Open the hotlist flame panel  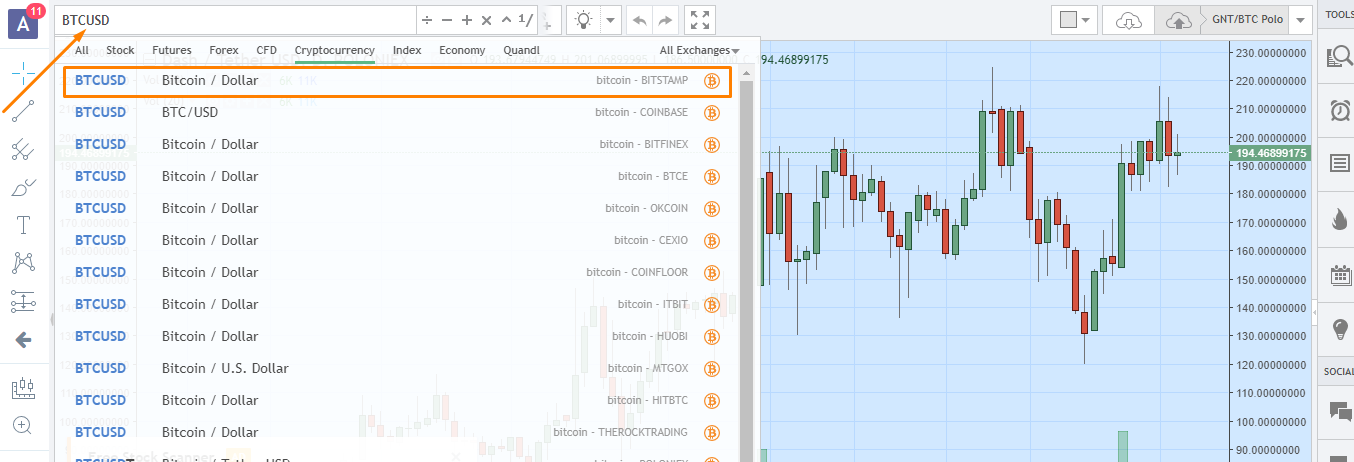[1339, 220]
